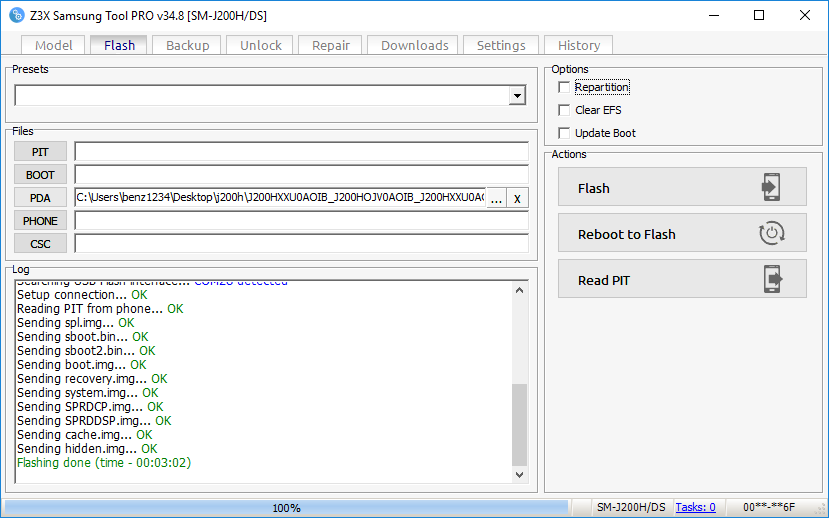Maximize the Z3X Samsung Tool window
The height and width of the screenshot is (518, 829).
pyautogui.click(x=759, y=15)
